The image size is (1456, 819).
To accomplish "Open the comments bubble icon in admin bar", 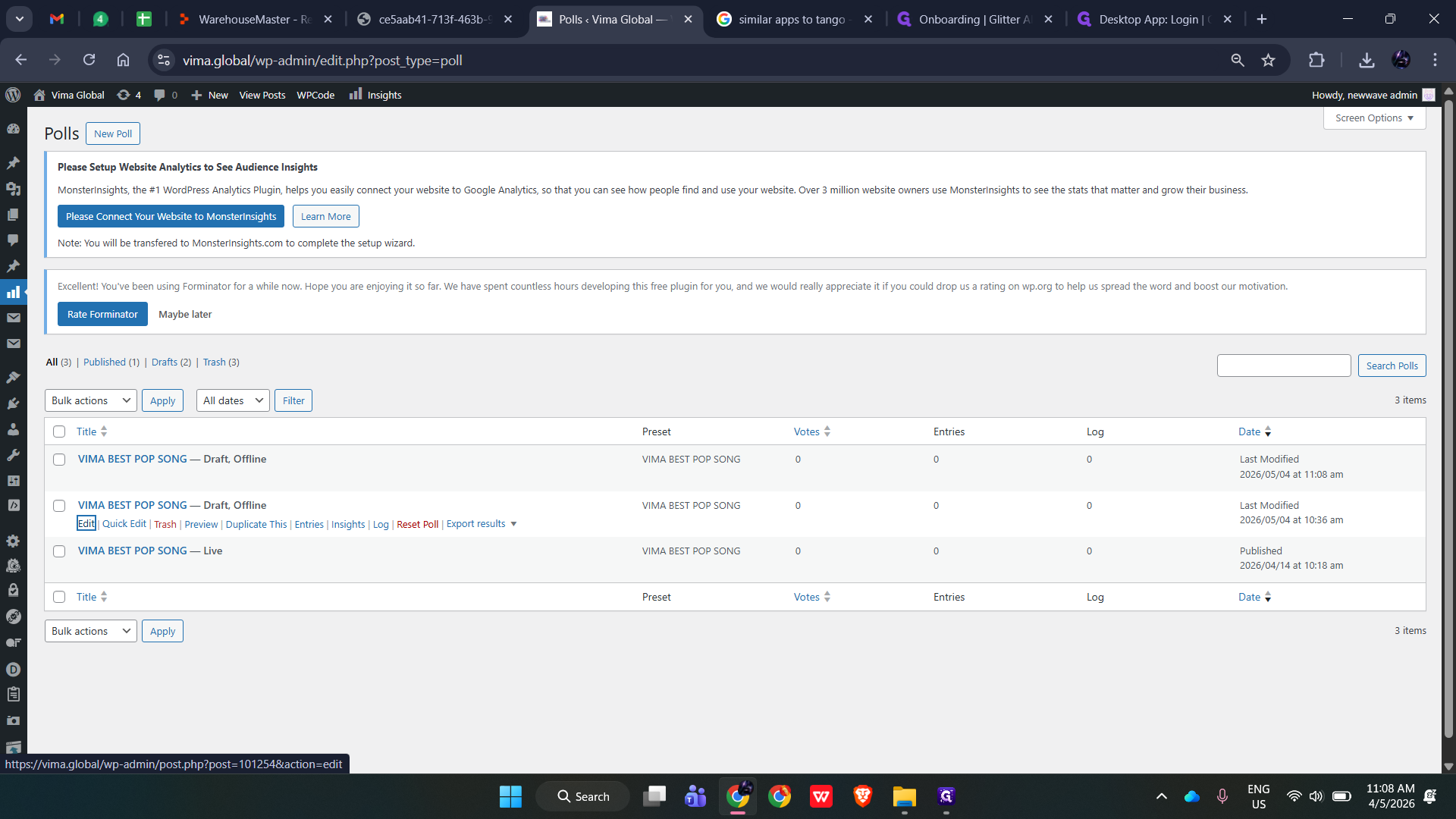I will tap(159, 95).
